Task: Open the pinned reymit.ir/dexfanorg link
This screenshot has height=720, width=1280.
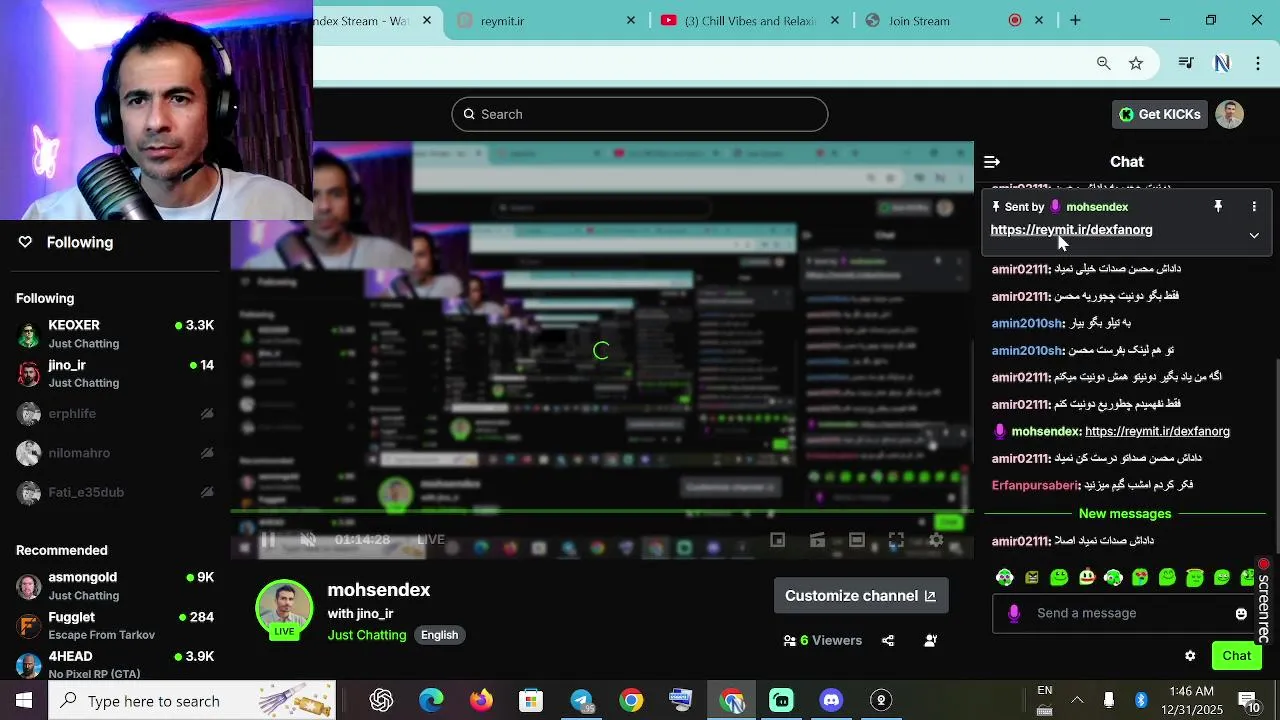Action: (x=1071, y=230)
